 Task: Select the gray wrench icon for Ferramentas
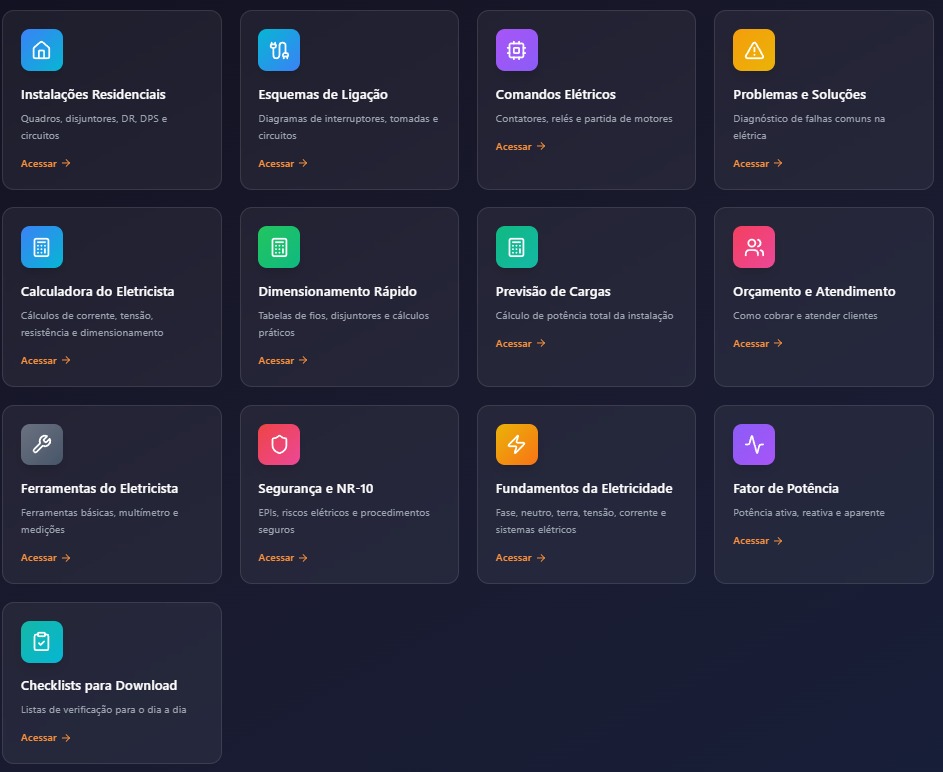[x=42, y=445]
